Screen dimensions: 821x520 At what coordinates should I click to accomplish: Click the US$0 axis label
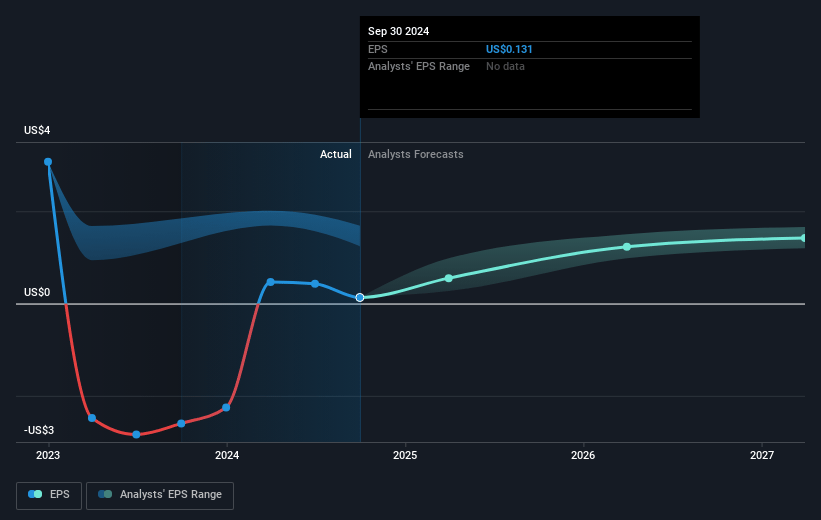[37, 292]
